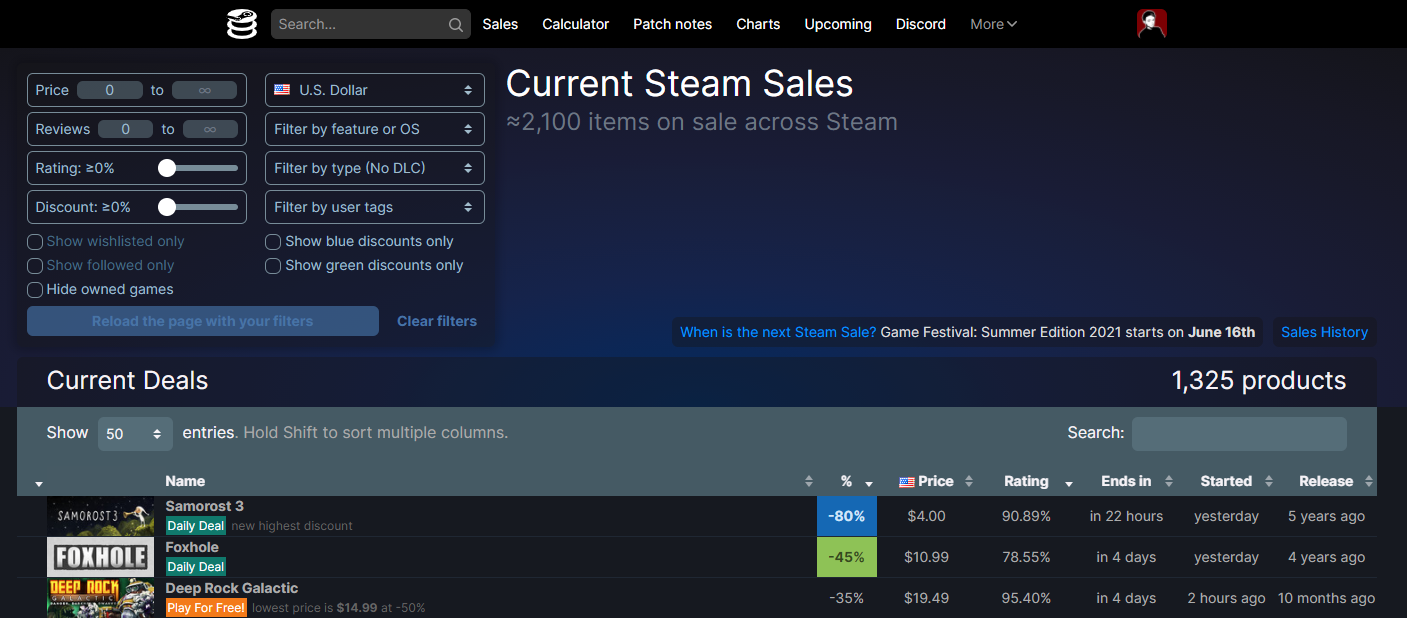Image resolution: width=1407 pixels, height=618 pixels.
Task: Enable Hide owned games checkbox
Action: [35, 290]
